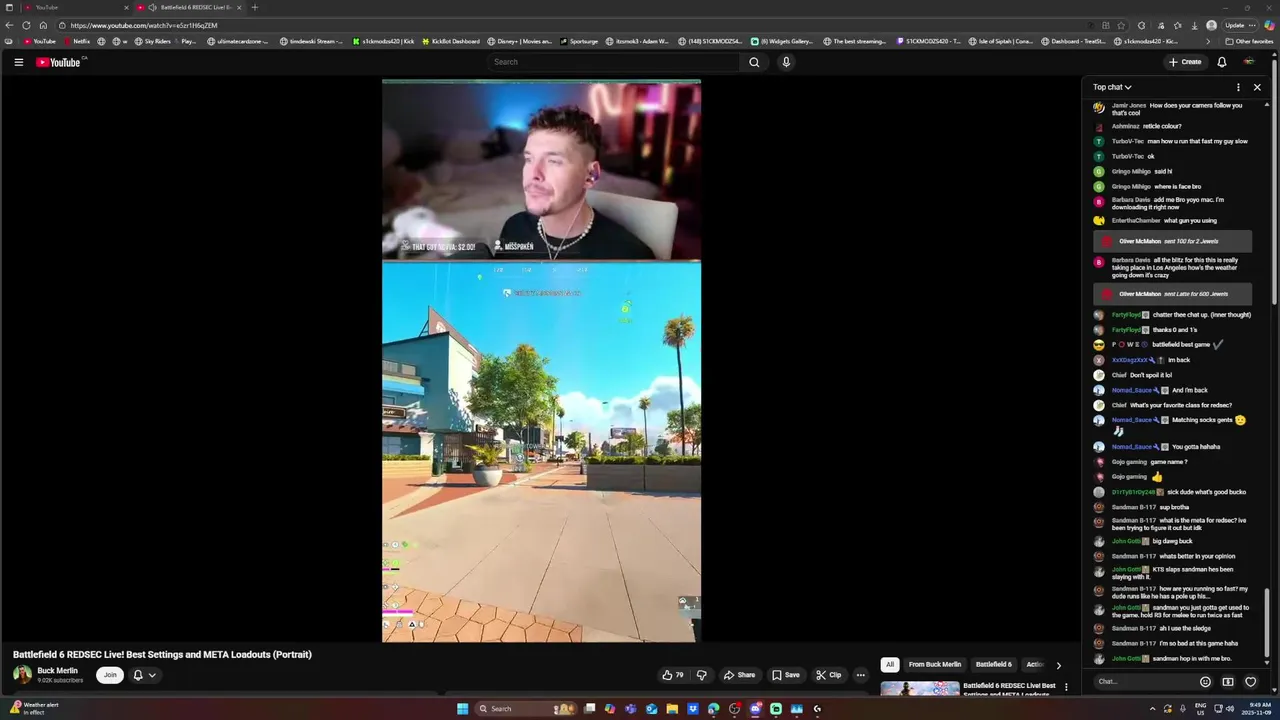The width and height of the screenshot is (1280, 720).
Task: Open the browser home button
Action: click(43, 25)
